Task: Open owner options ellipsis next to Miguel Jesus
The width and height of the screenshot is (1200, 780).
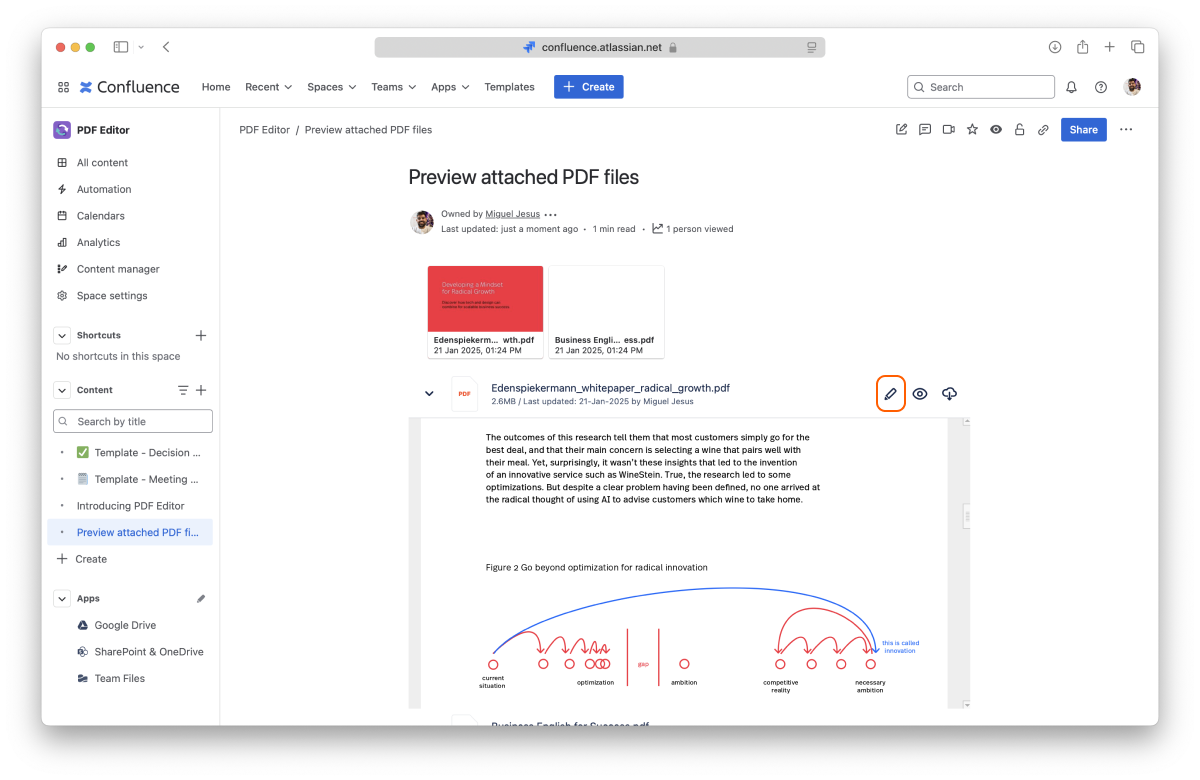Action: click(550, 214)
